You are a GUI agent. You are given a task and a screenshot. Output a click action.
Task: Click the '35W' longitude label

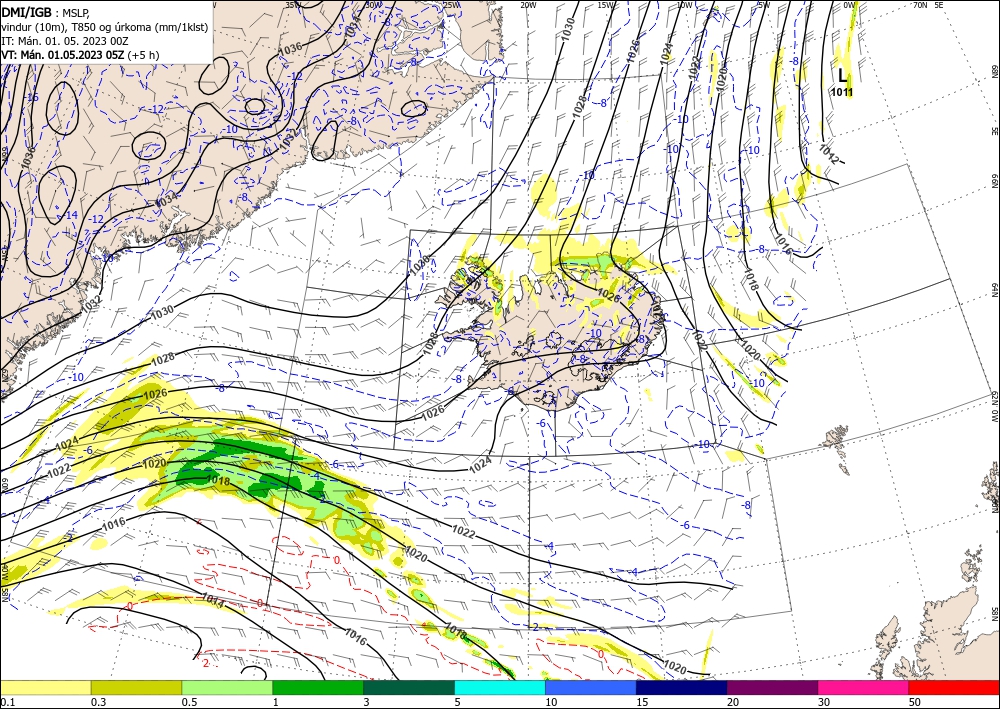tap(293, 5)
